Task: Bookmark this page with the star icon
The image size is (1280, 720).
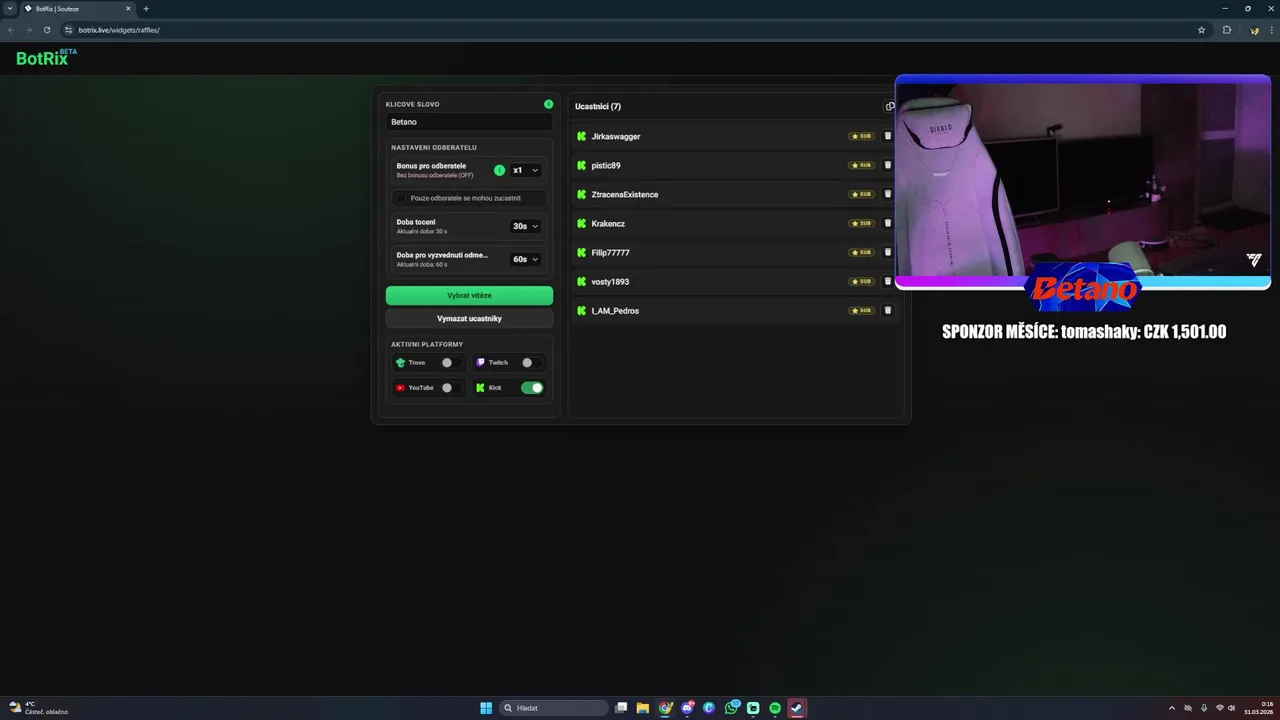Action: pos(1201,30)
